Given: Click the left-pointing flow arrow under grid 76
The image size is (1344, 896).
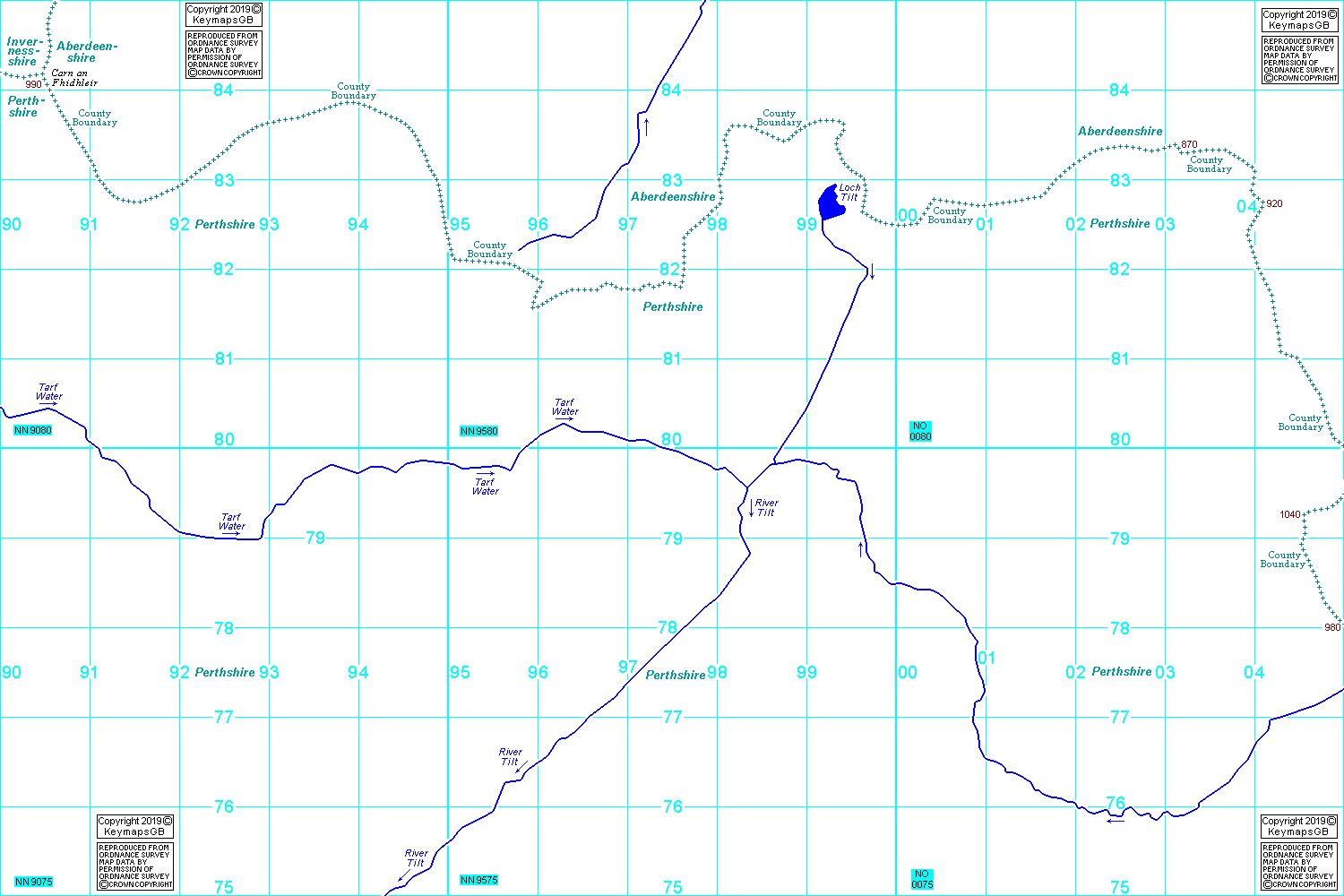Looking at the screenshot, I should click(1116, 820).
